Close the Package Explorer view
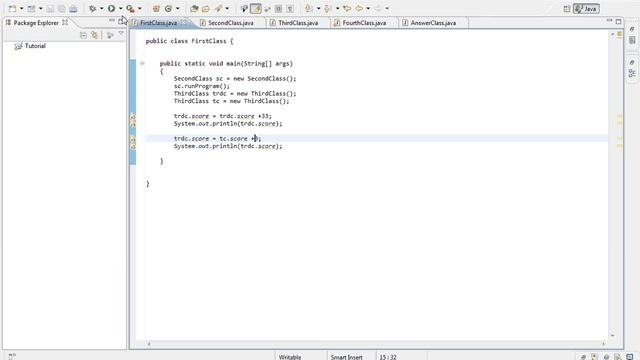Screen dimensions: 640x360 [x=65, y=22]
